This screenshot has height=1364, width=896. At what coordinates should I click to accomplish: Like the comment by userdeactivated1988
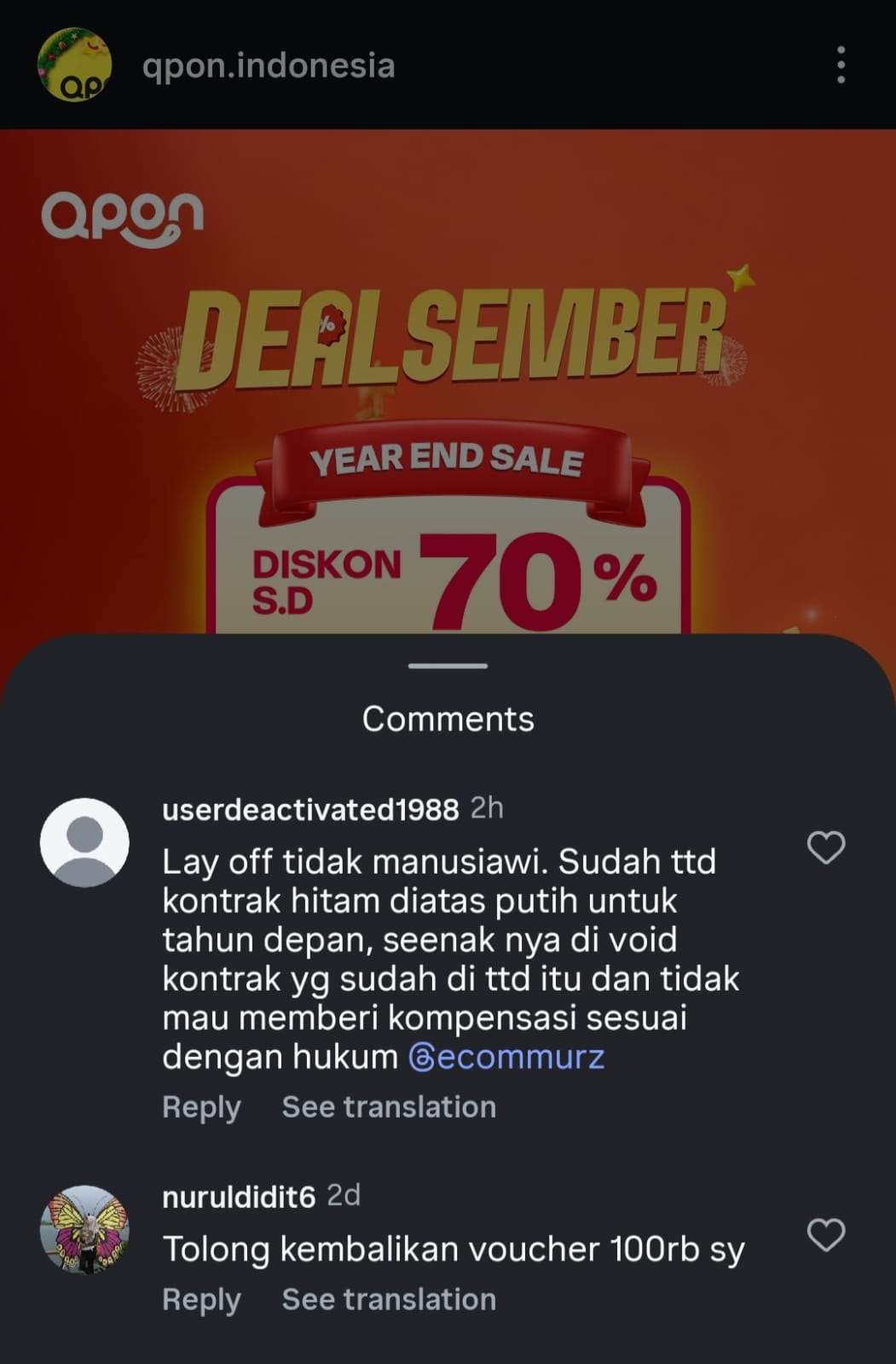[825, 847]
